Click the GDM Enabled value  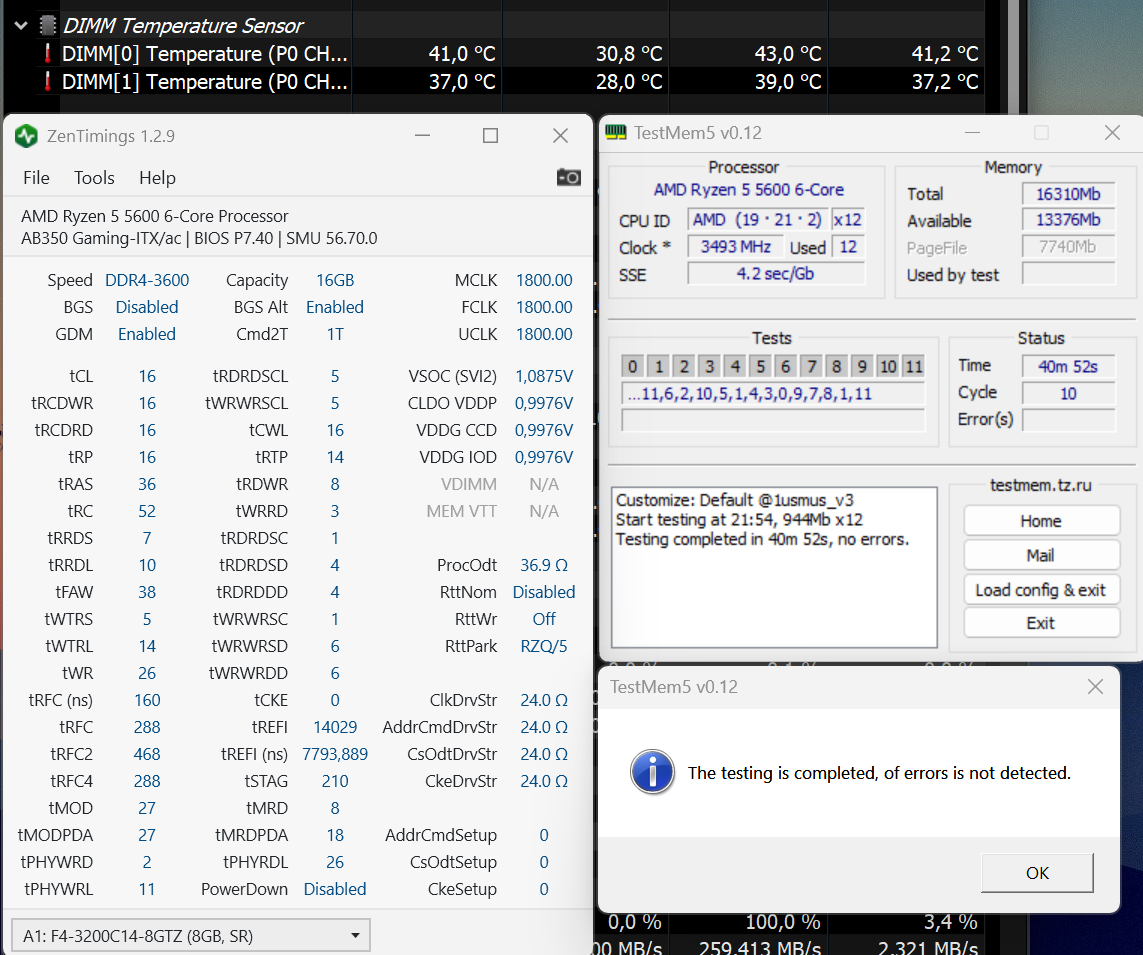(147, 334)
